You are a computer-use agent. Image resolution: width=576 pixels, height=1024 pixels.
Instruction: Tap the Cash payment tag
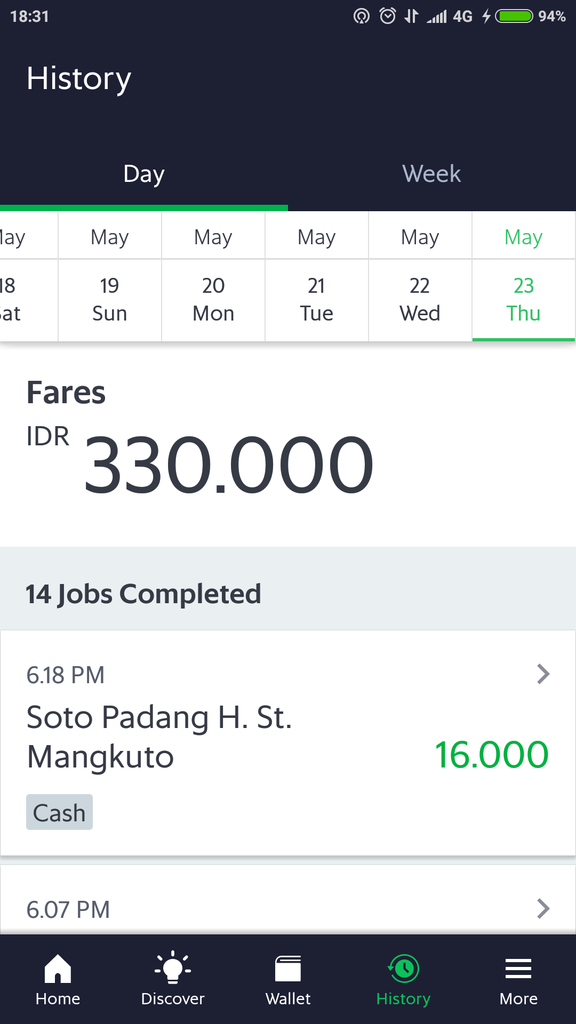tap(59, 812)
